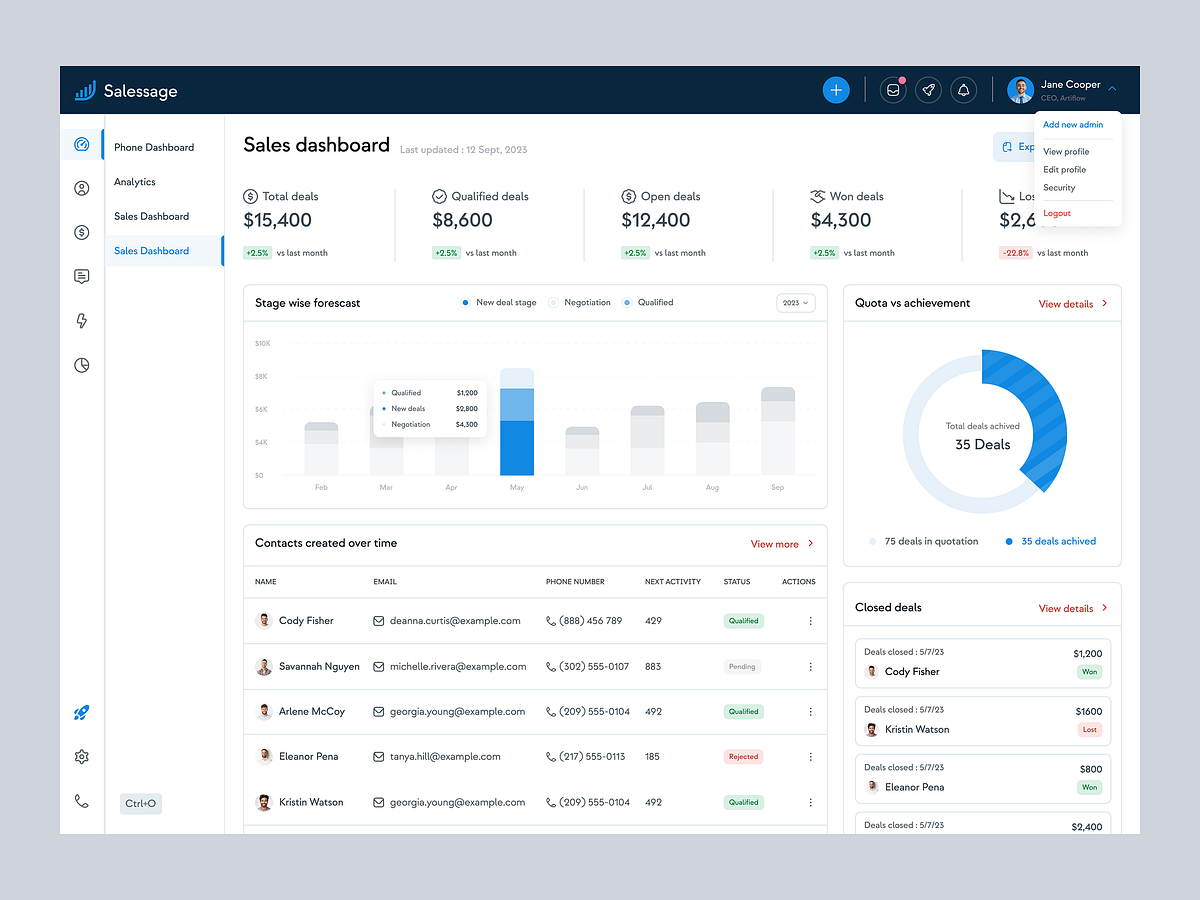
Task: Select the contacts person icon in sidebar
Action: 81,188
